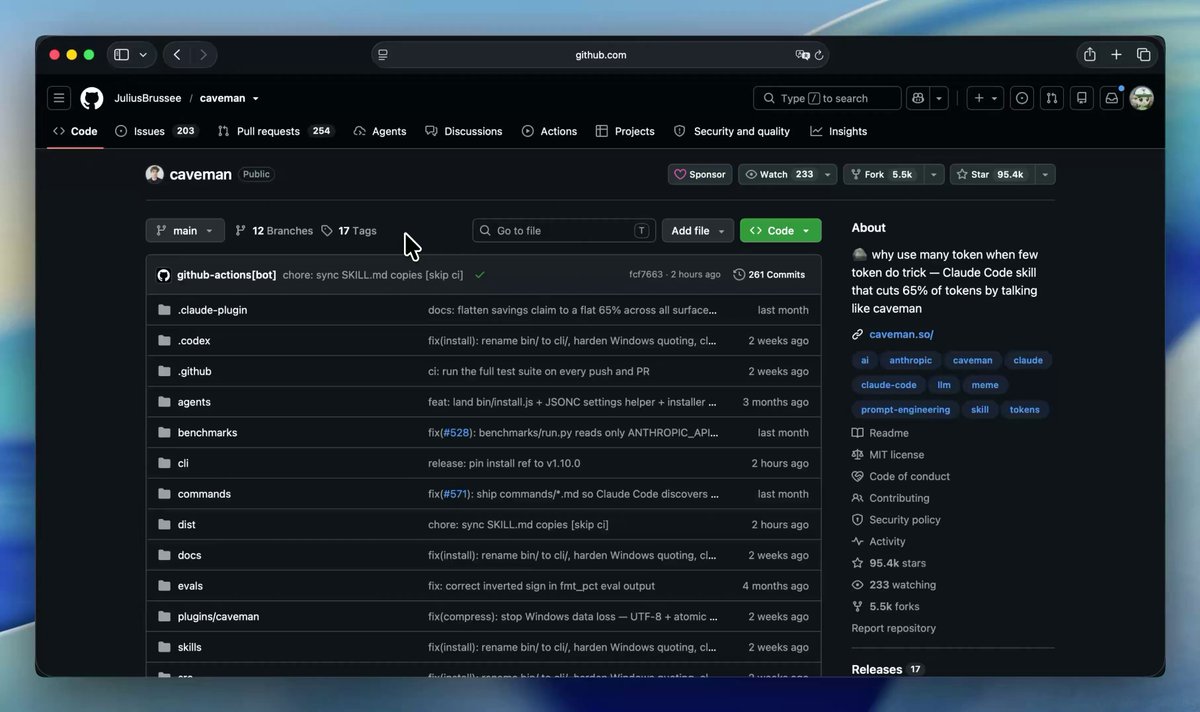1200x712 pixels.
Task: Toggle the Safari sidebar icon
Action: pos(122,55)
